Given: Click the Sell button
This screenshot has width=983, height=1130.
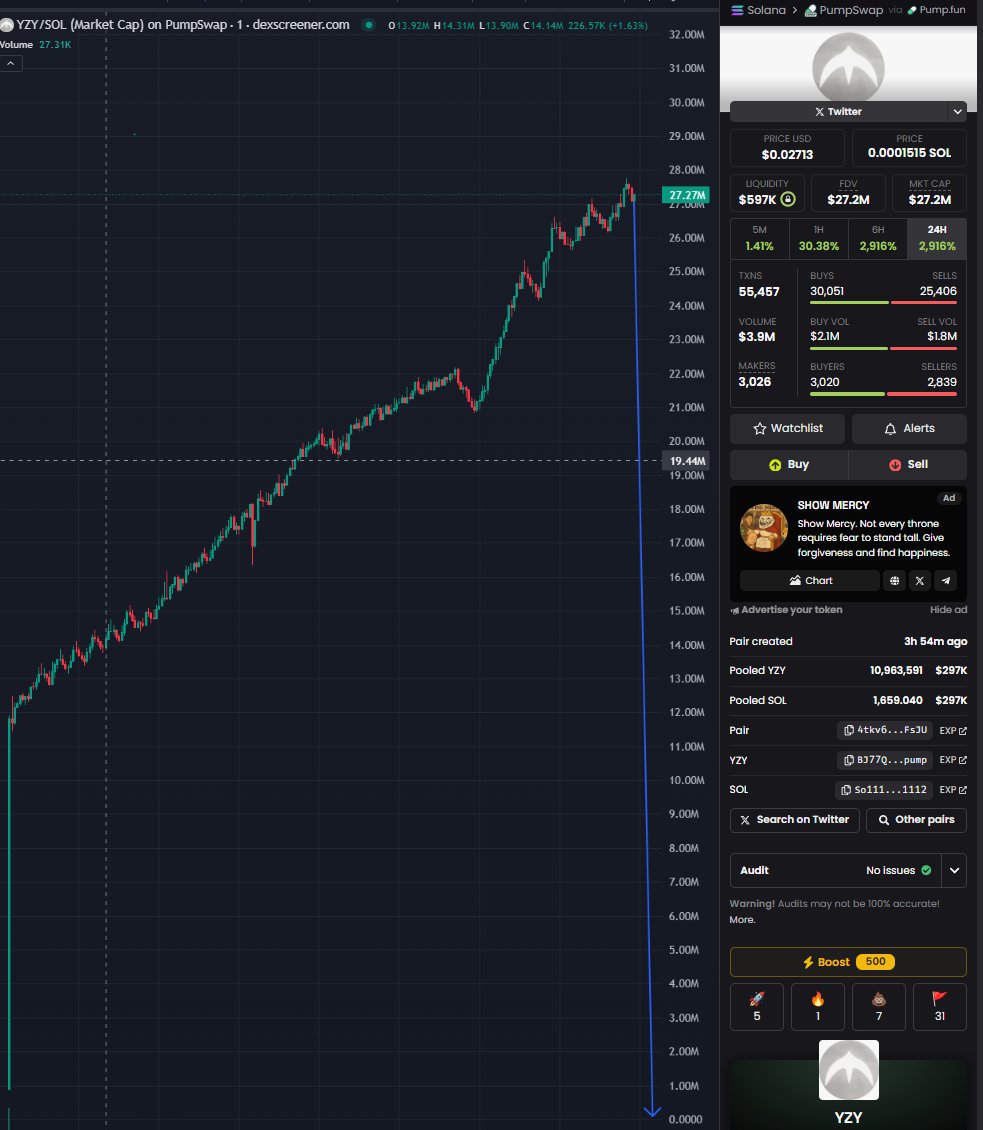Looking at the screenshot, I should click(907, 465).
